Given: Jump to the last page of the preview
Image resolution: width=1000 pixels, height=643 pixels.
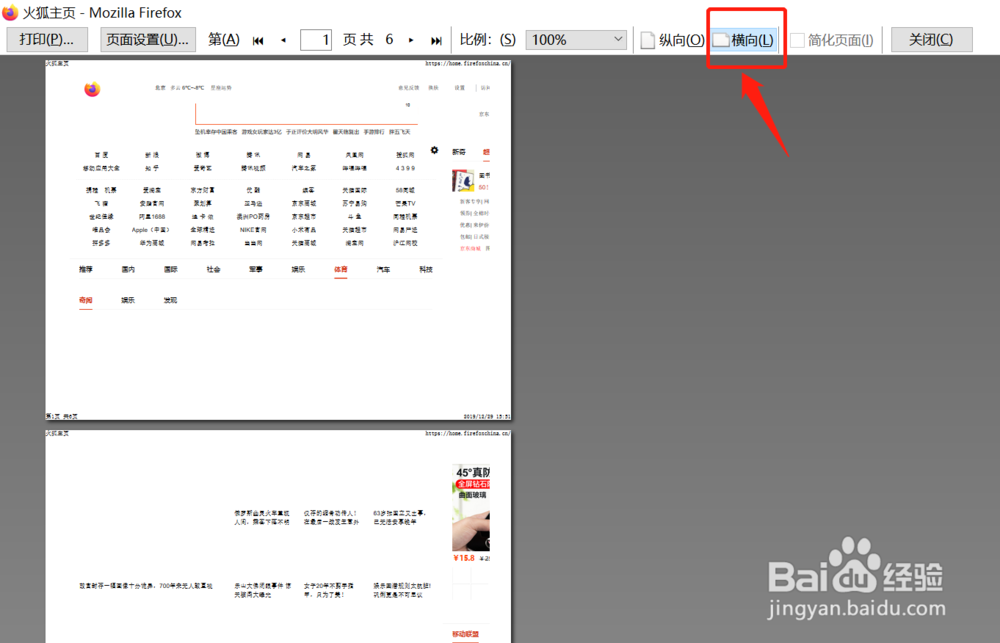Looking at the screenshot, I should coord(436,40).
